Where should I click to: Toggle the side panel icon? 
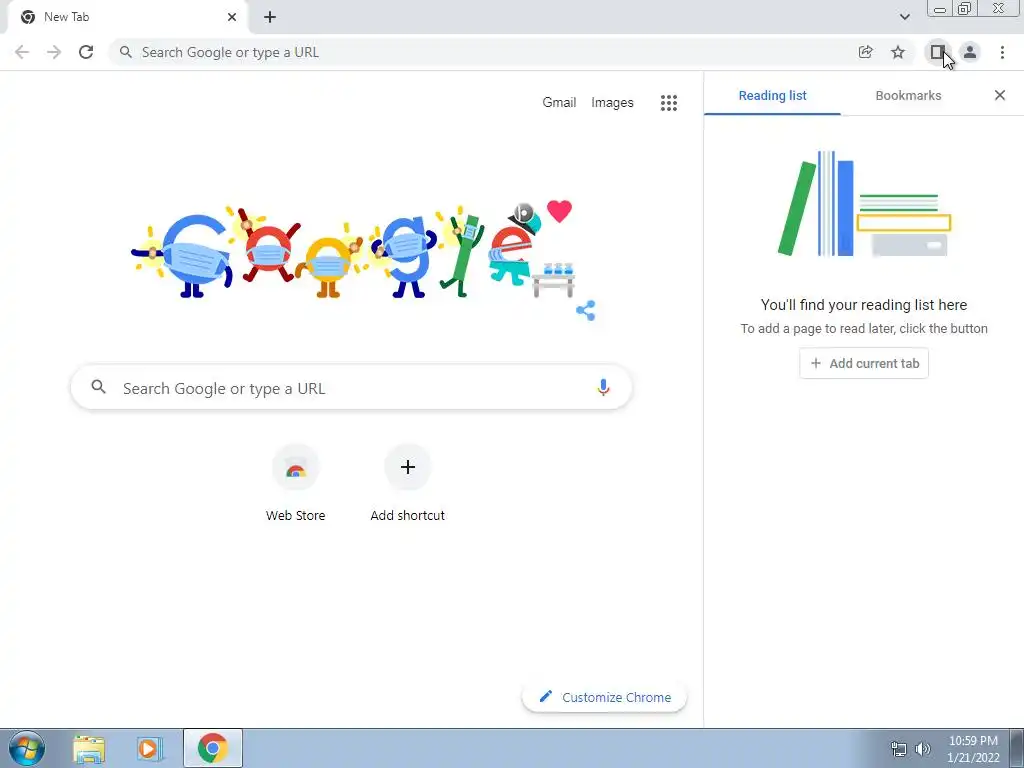(938, 52)
